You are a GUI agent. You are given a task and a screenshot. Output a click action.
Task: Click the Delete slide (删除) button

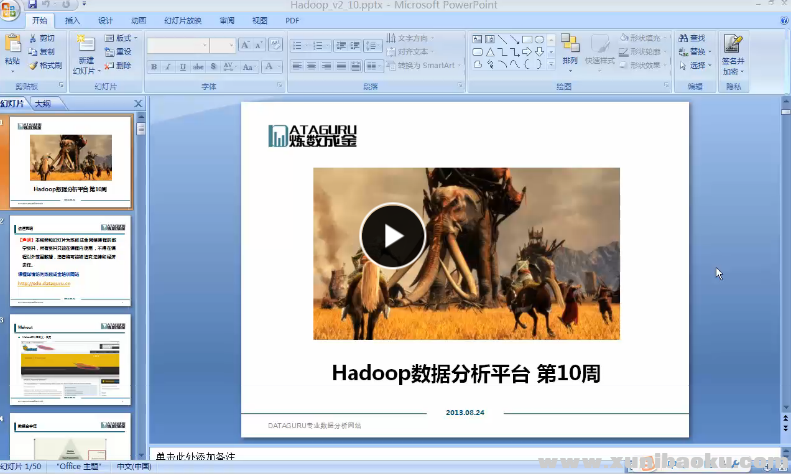tap(118, 66)
